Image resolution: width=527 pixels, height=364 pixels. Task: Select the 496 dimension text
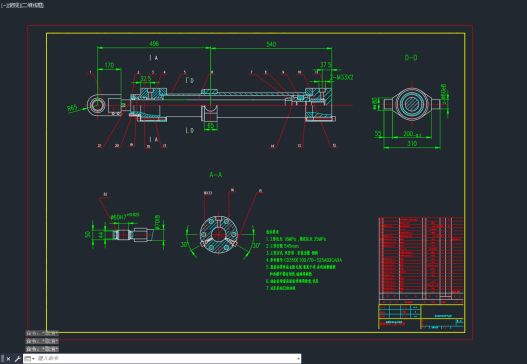point(154,44)
